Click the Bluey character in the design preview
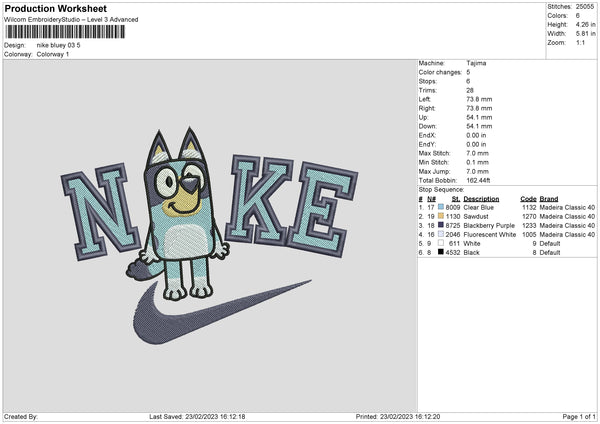This screenshot has height=424, width=600. (180, 214)
